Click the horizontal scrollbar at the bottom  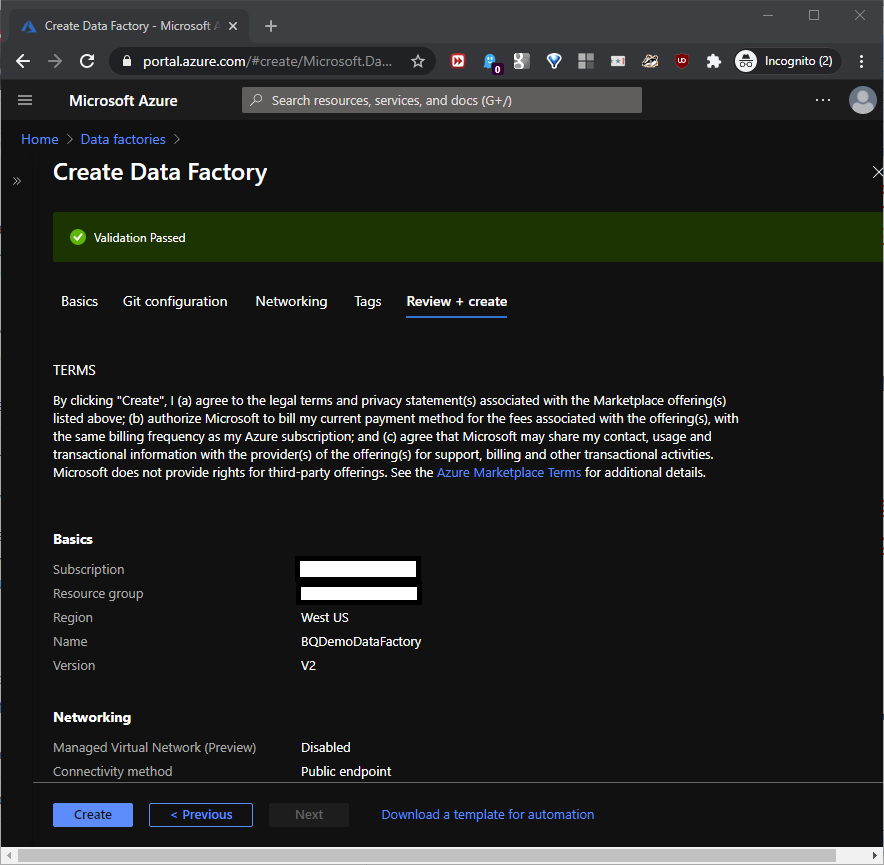click(x=426, y=855)
